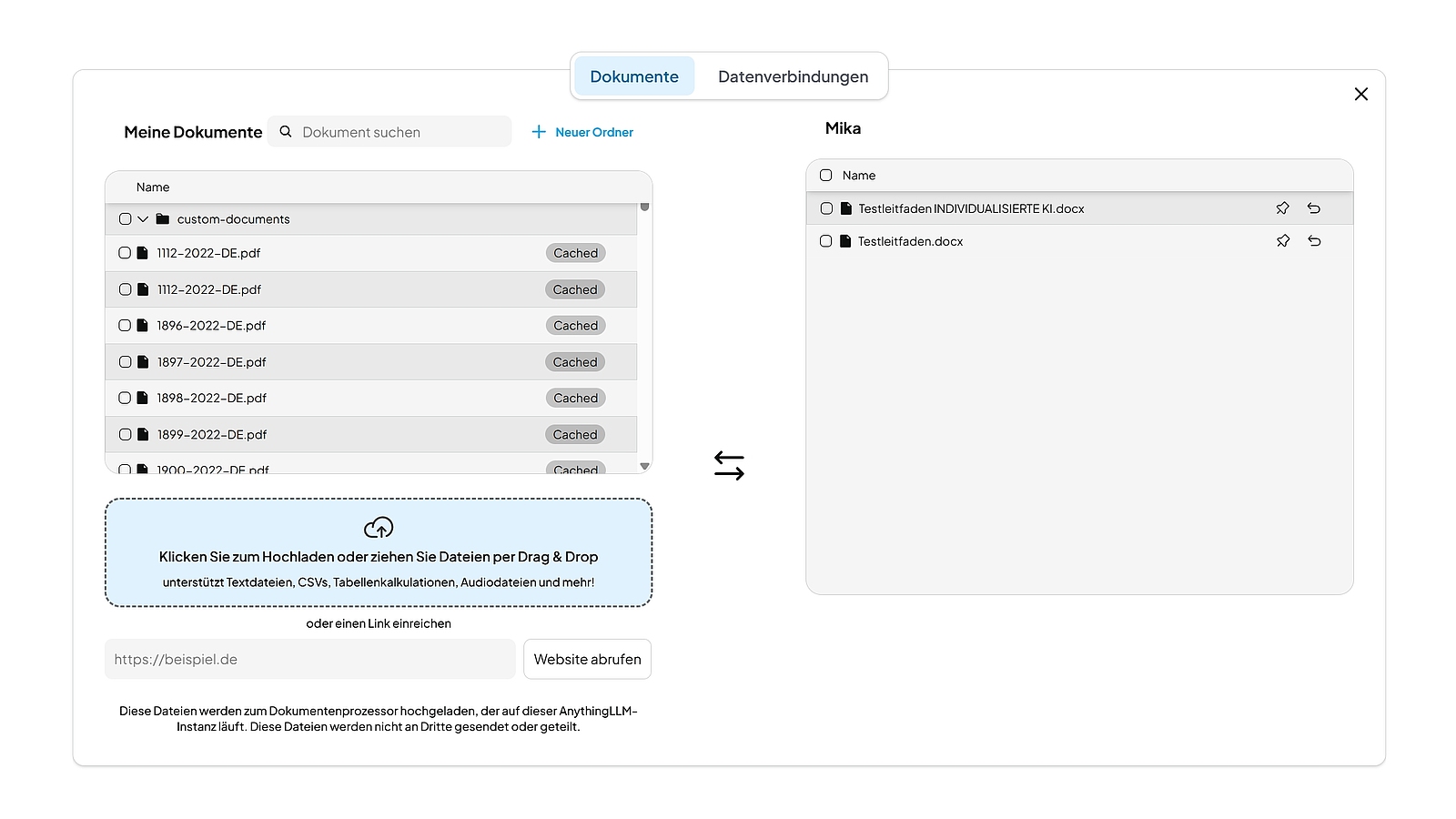Tick checkbox for Testleitfaden INDIVIDUALISIERTE KI.docx
The width and height of the screenshot is (1456, 819).
(826, 208)
